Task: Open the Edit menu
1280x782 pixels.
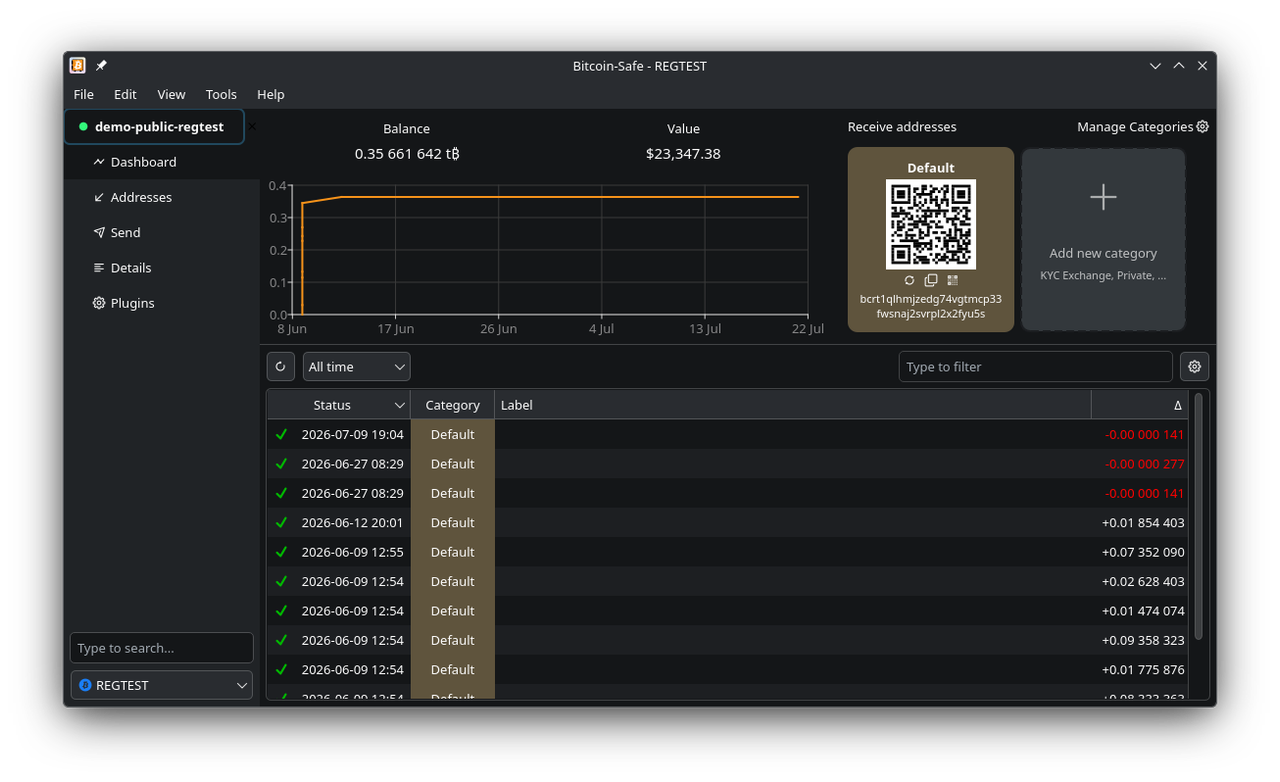Action: click(x=125, y=94)
